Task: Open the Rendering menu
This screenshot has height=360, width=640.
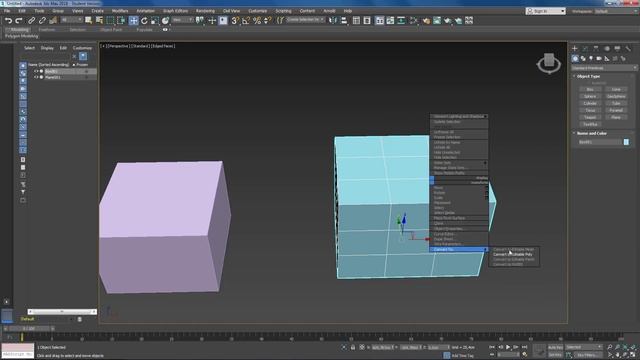Action: (205, 11)
